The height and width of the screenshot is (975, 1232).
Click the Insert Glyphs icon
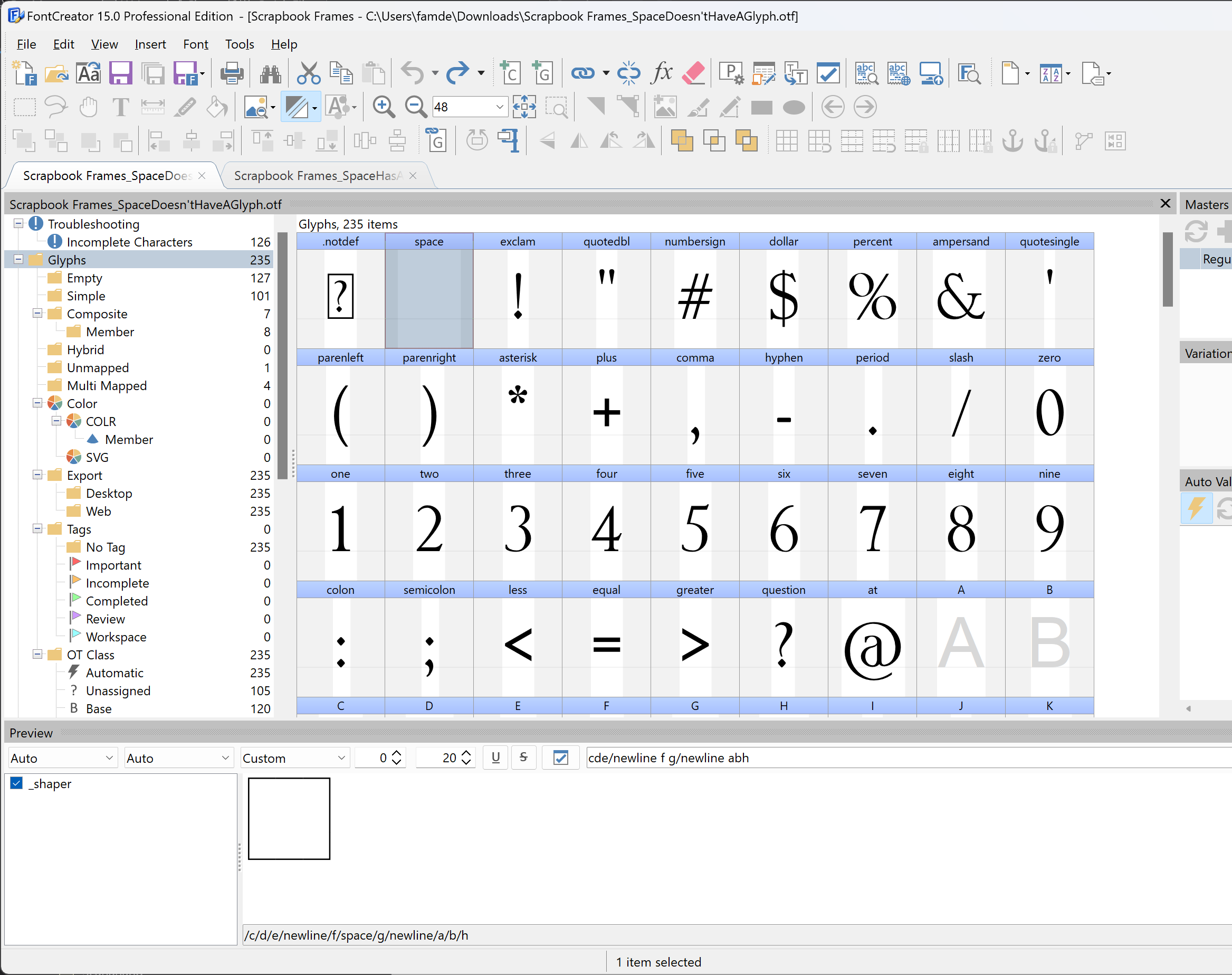pos(542,73)
